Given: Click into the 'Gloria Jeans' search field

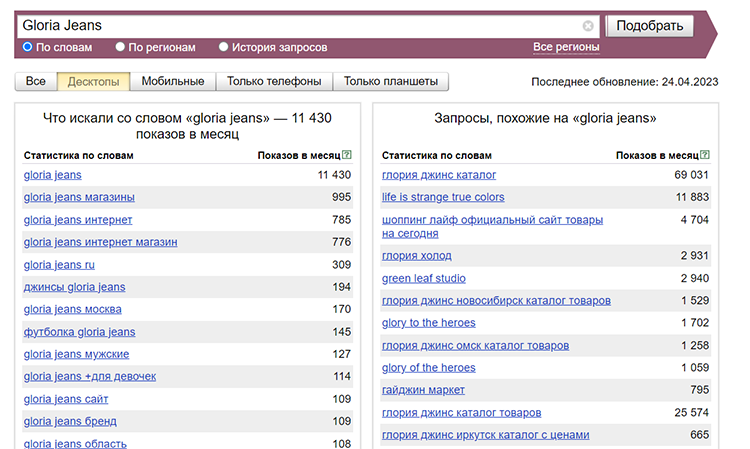Looking at the screenshot, I should pos(300,26).
